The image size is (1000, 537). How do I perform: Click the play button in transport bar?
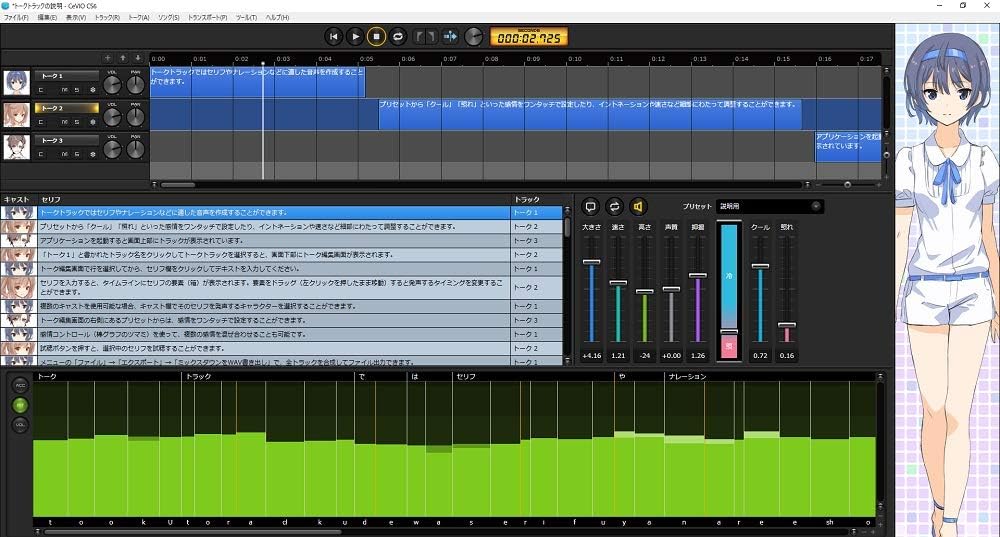pos(355,37)
